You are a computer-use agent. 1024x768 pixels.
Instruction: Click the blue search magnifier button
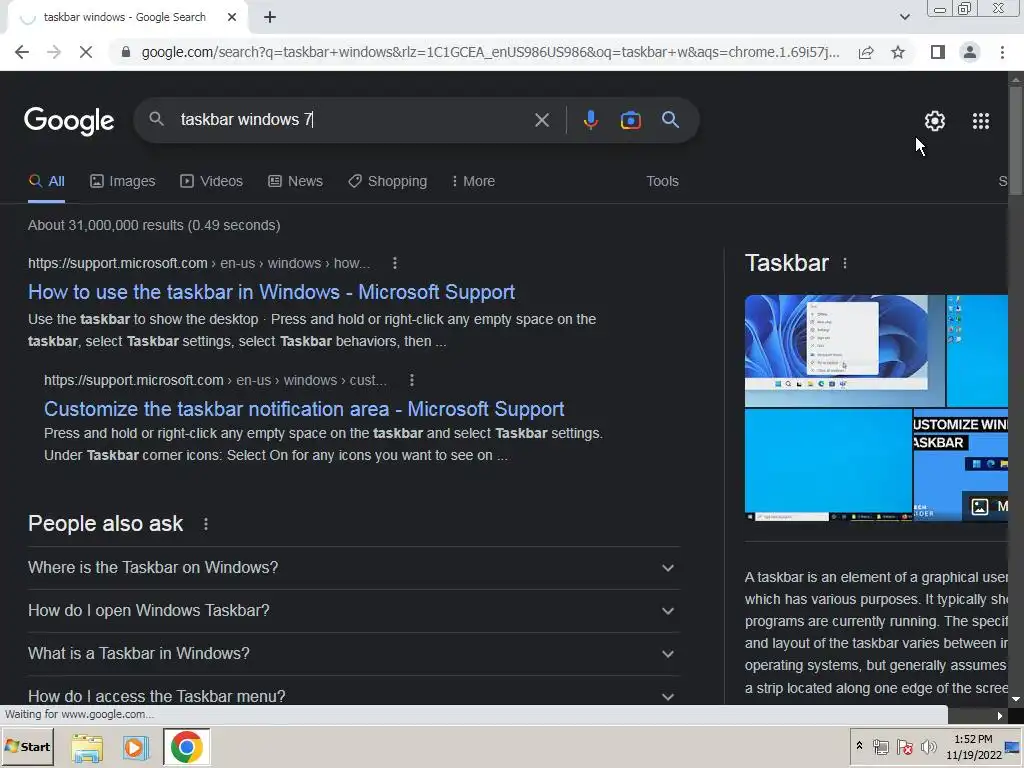point(670,120)
